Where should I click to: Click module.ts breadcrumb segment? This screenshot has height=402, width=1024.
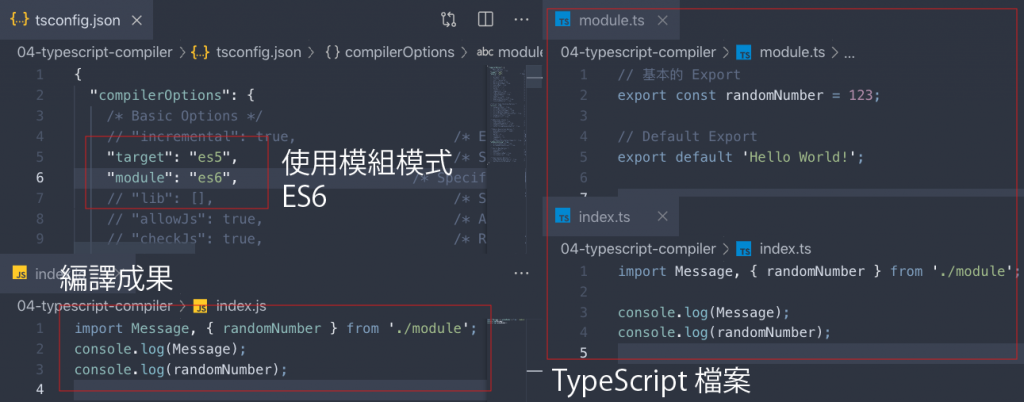point(792,52)
